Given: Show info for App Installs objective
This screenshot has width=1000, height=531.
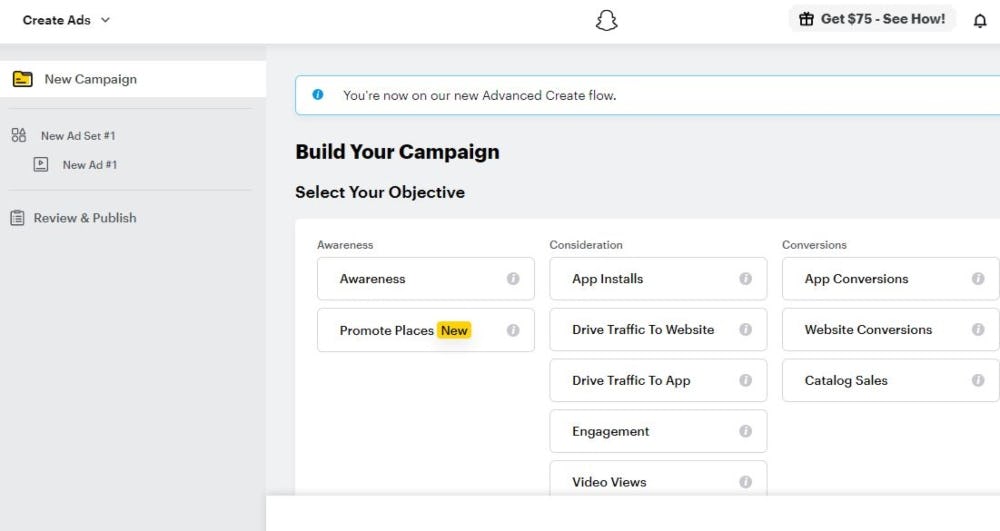Looking at the screenshot, I should (x=745, y=279).
